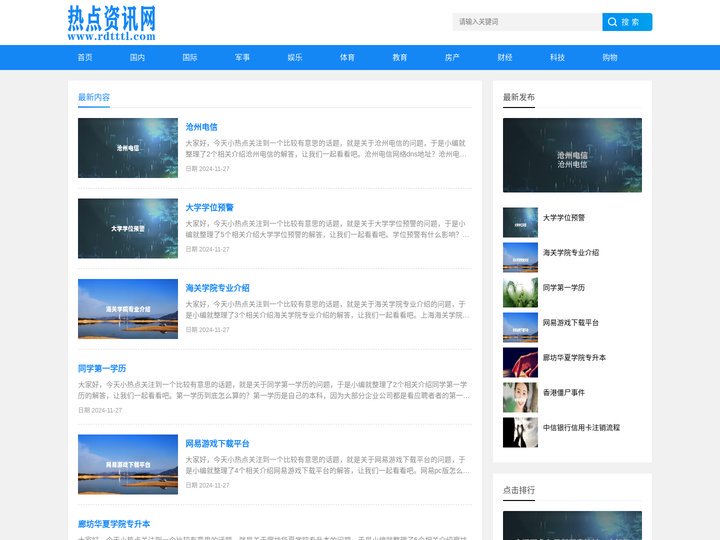Viewport: 720px width, 540px height.
Task: Open the 娱乐 navigation item
Action: (295, 57)
